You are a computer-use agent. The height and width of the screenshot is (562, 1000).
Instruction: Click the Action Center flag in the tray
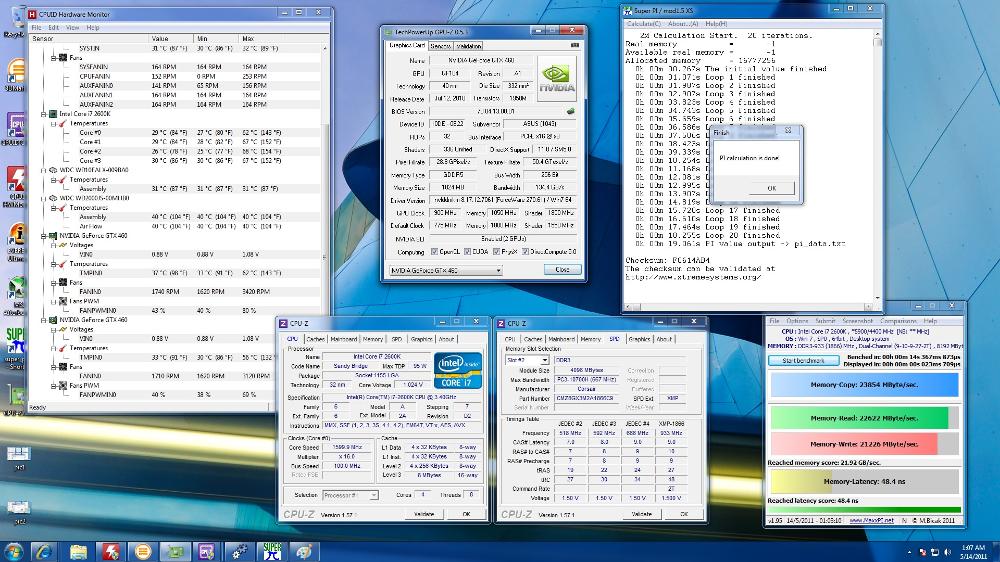click(x=922, y=552)
